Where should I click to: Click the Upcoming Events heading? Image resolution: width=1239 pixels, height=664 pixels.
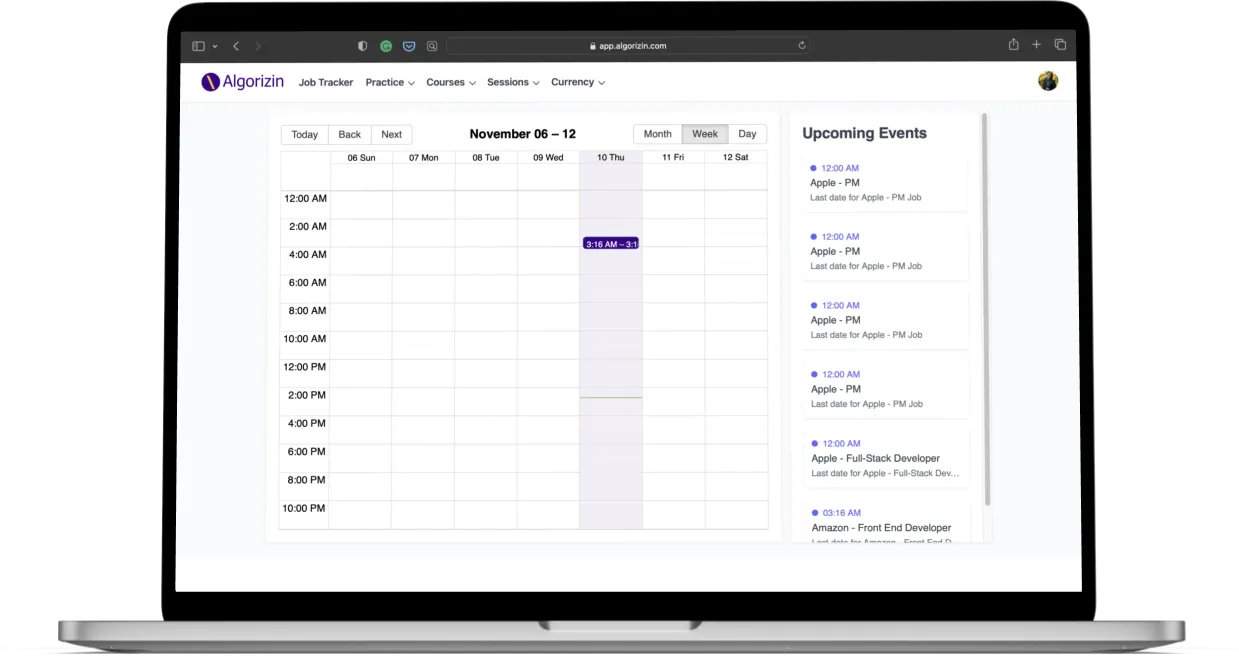pyautogui.click(x=864, y=133)
